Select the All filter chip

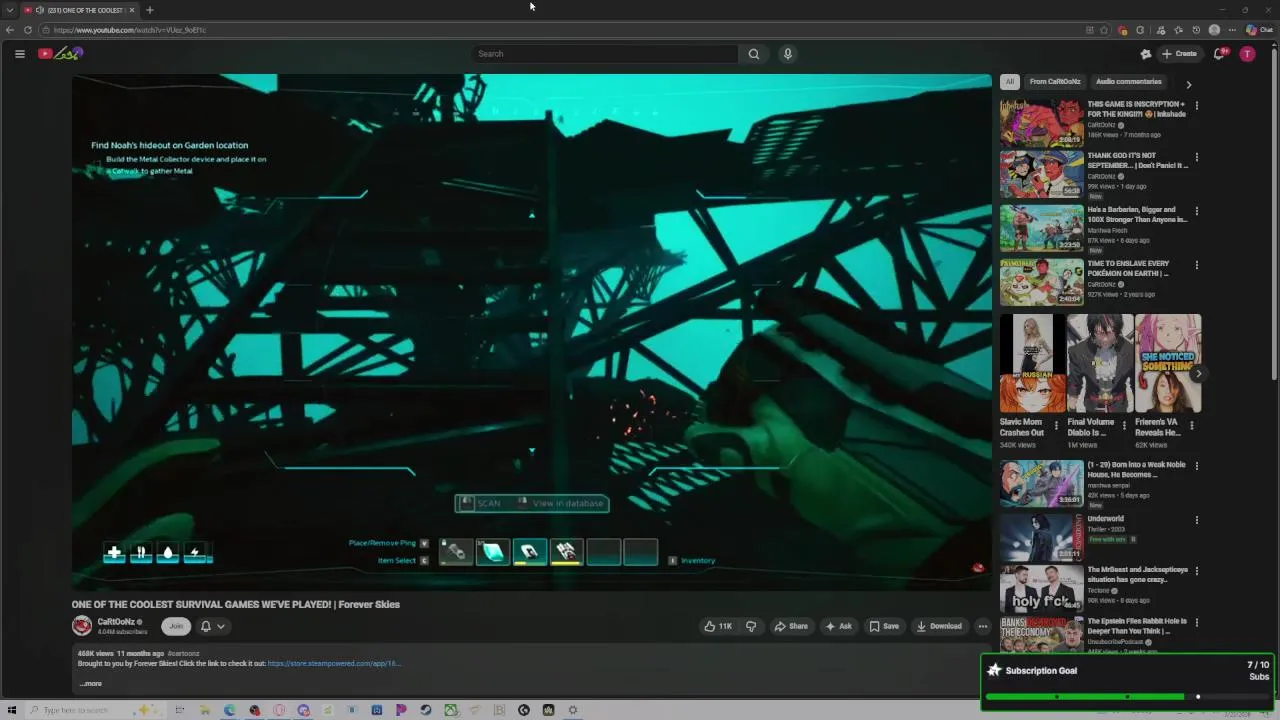[1009, 82]
